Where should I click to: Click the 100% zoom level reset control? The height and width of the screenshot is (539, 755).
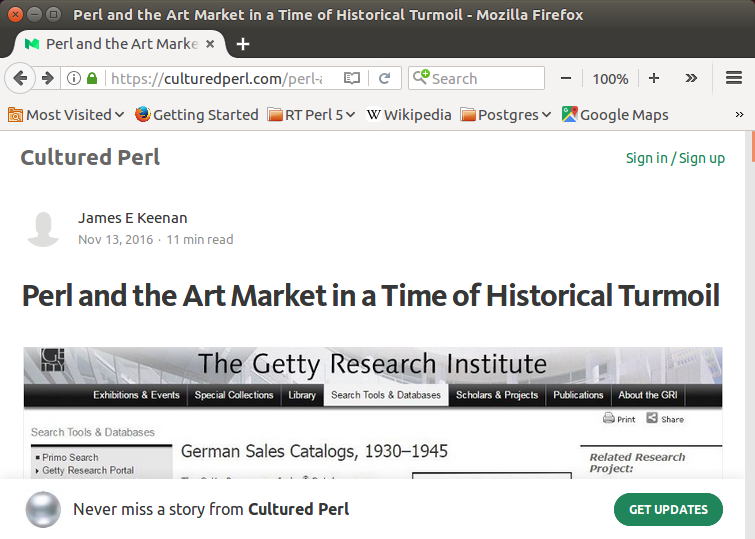point(610,78)
